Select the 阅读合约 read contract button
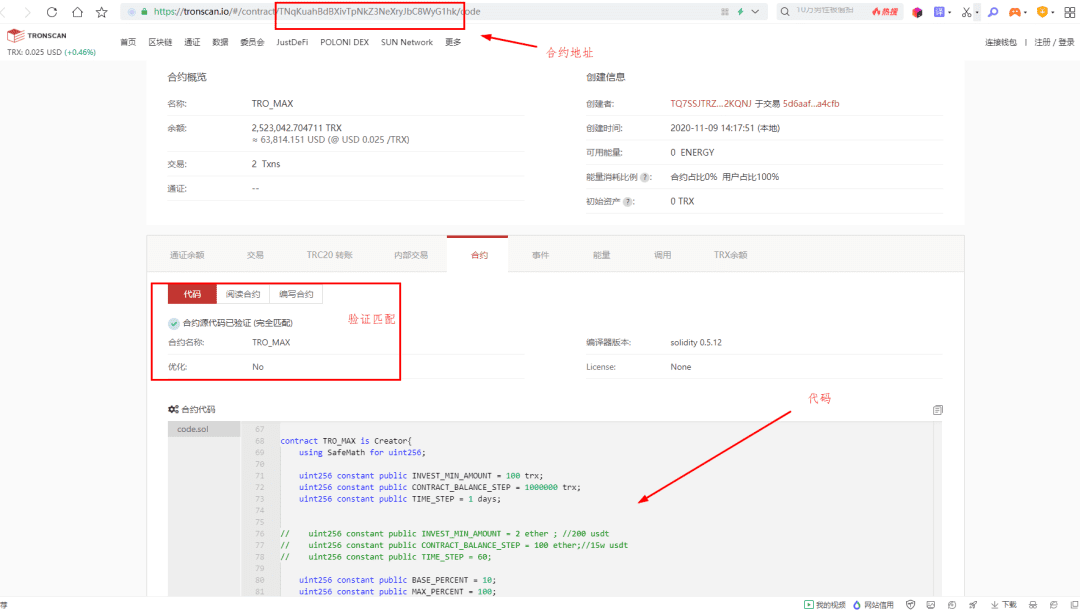This screenshot has width=1080, height=612. pyautogui.click(x=243, y=294)
